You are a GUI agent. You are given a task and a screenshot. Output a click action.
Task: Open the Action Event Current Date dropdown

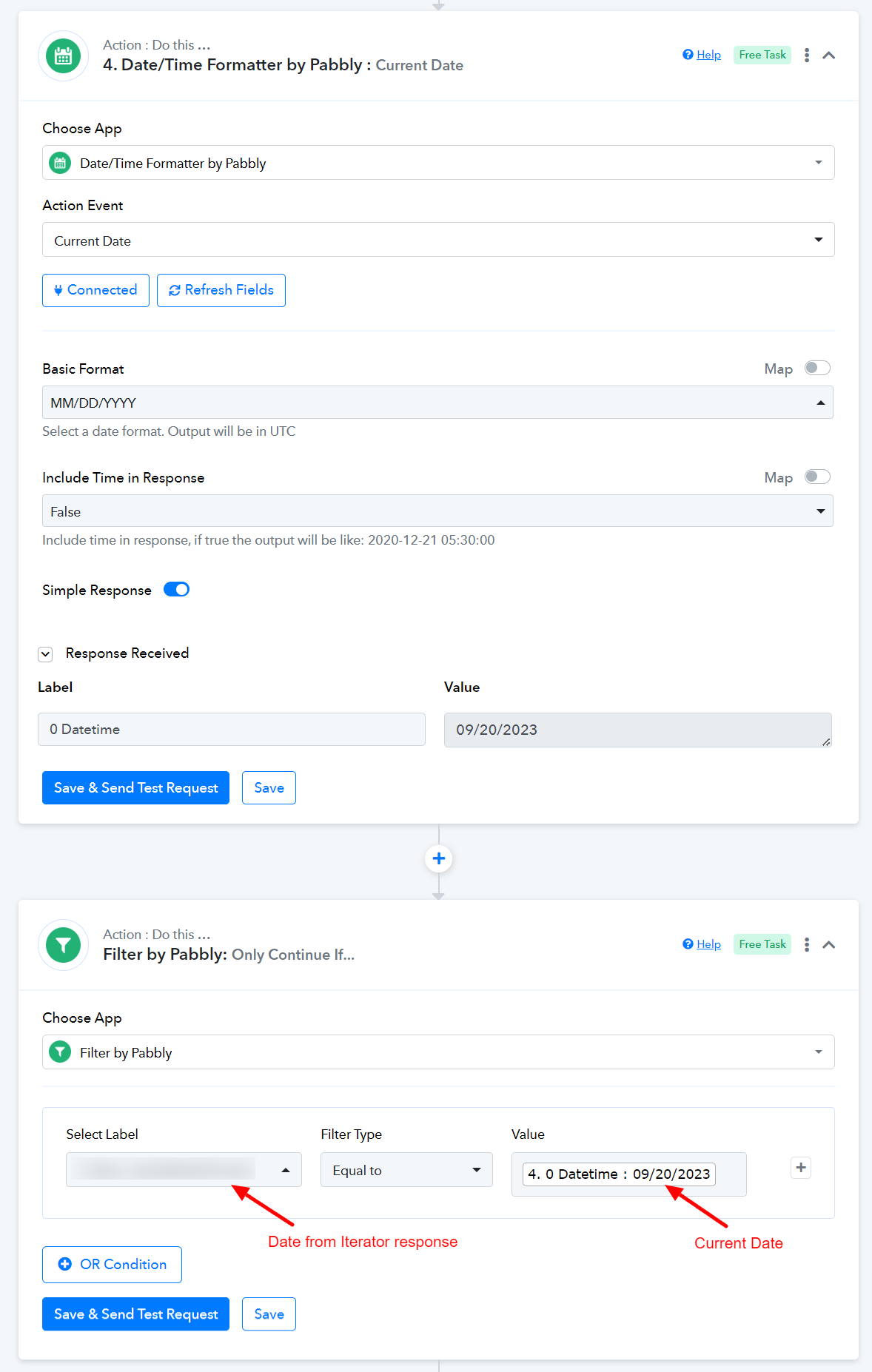coord(438,240)
